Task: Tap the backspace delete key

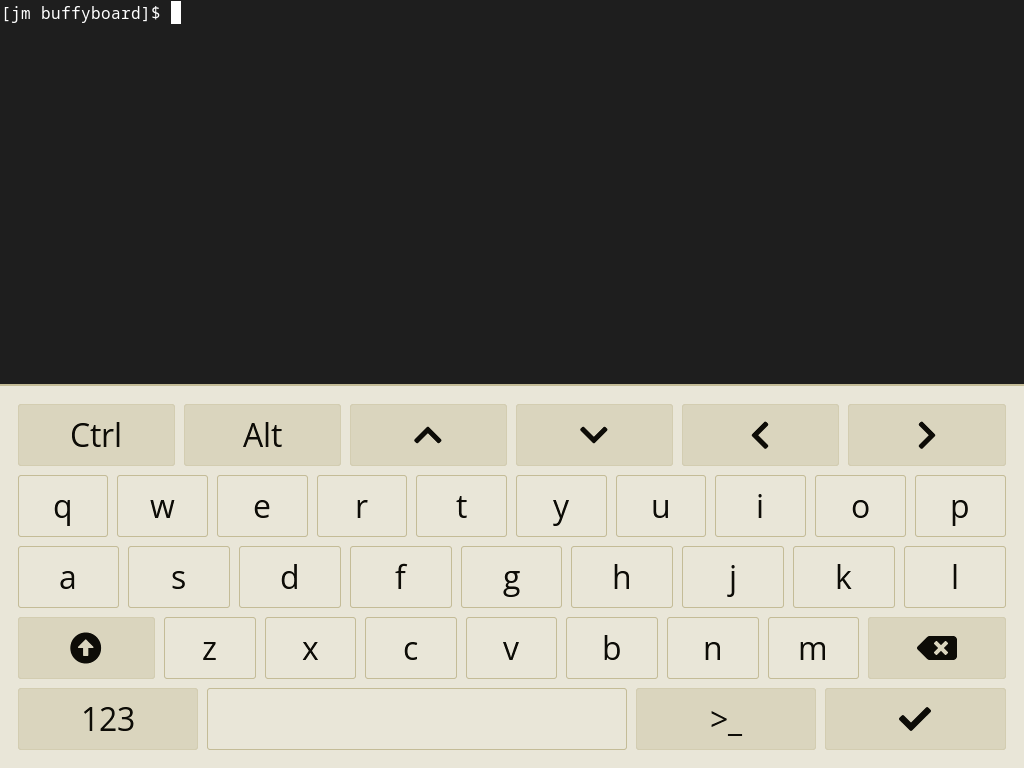Action: (936, 648)
